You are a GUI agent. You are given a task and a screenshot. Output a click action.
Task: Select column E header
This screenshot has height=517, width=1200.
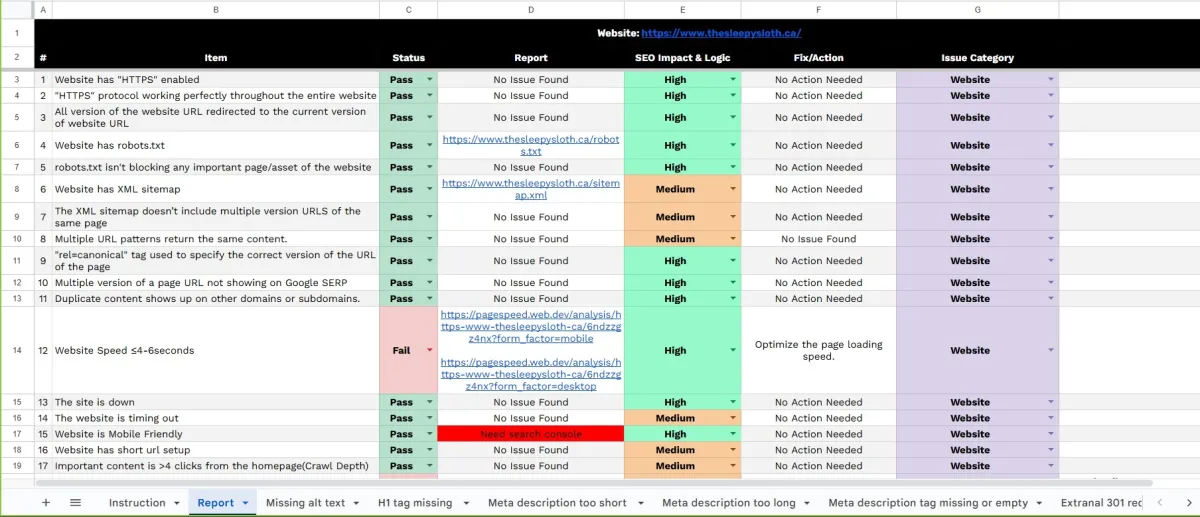pos(682,9)
